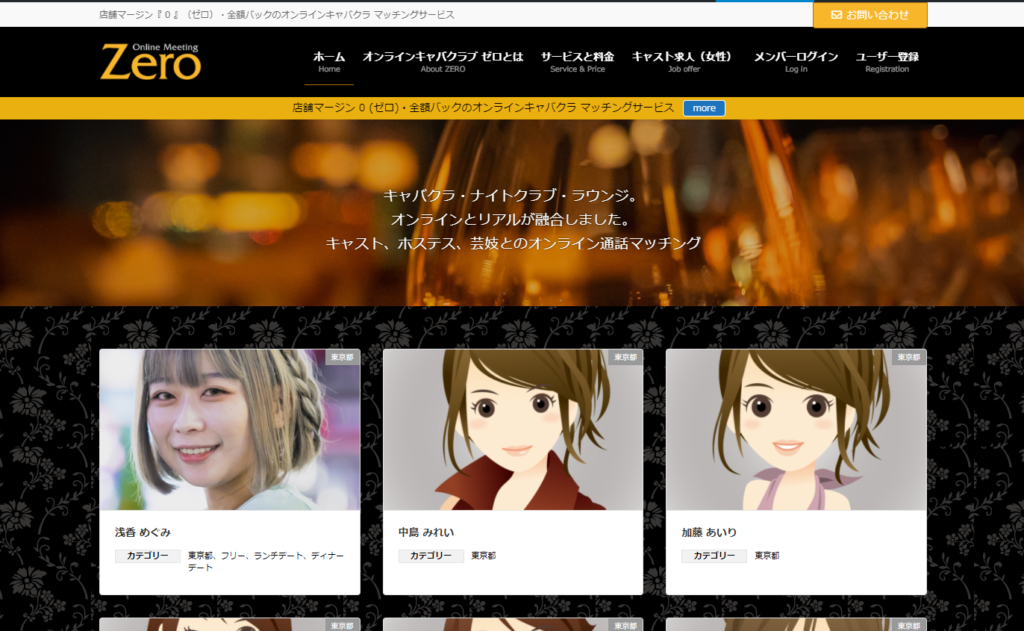Open the お問い合わせ contact button
The height and width of the screenshot is (631, 1024).
(x=870, y=14)
